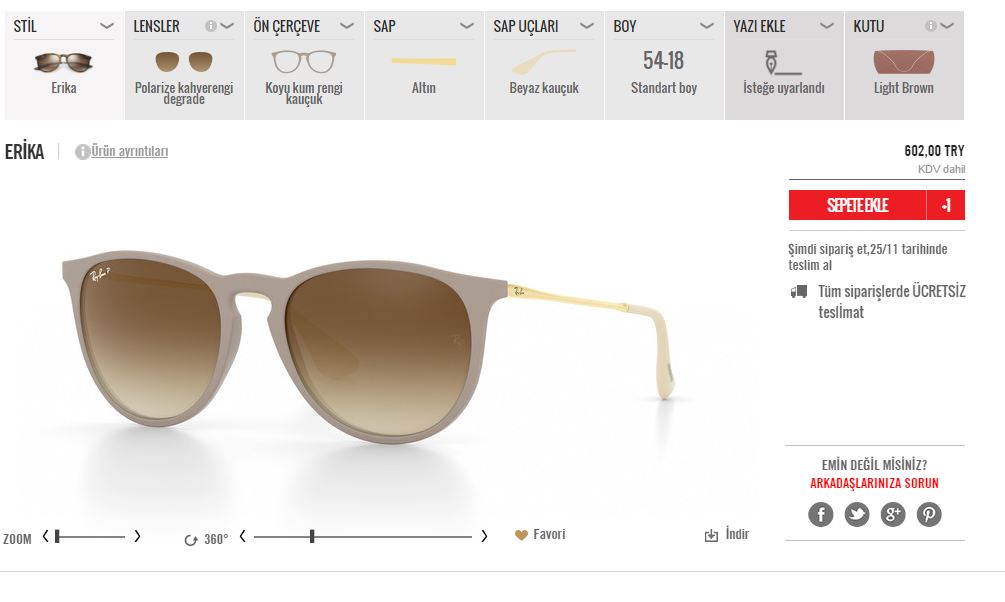
Task: Click the 602,00 TRY price
Action: click(x=934, y=151)
